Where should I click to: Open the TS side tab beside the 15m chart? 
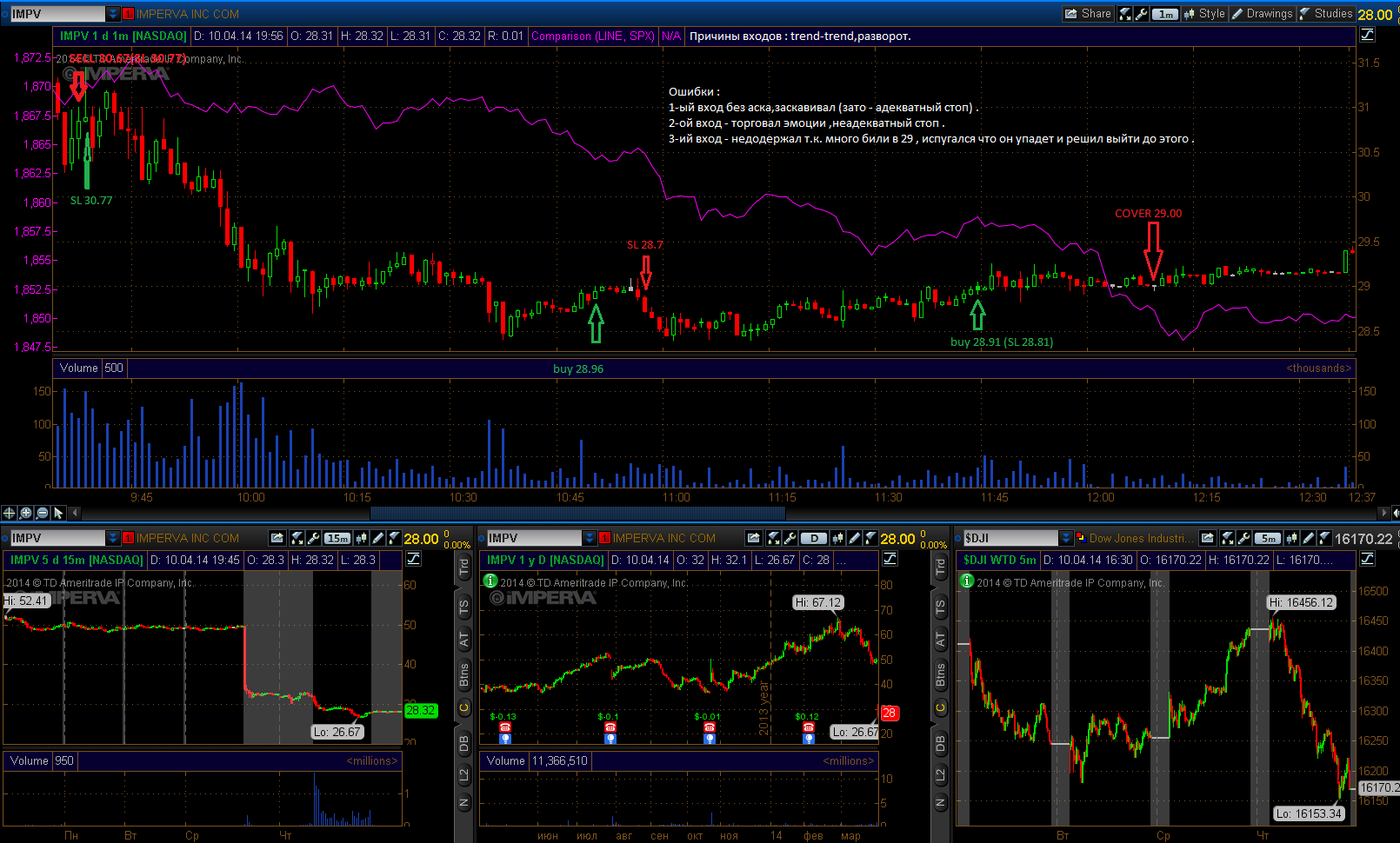464,607
